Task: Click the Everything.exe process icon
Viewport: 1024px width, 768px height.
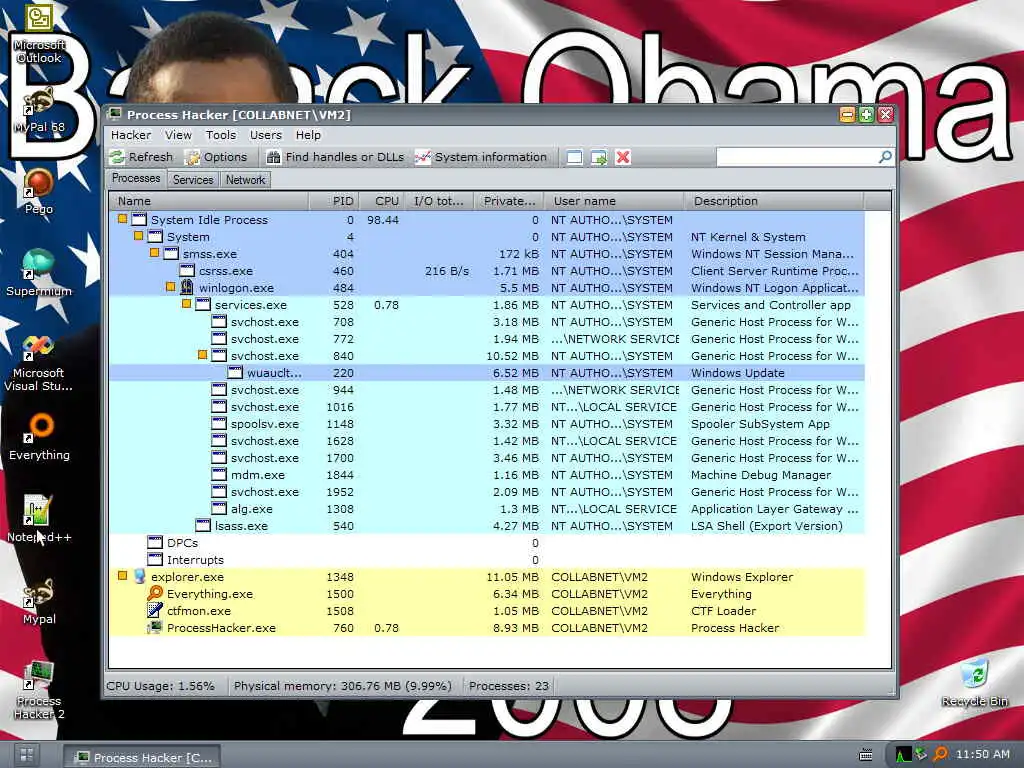Action: 155,593
